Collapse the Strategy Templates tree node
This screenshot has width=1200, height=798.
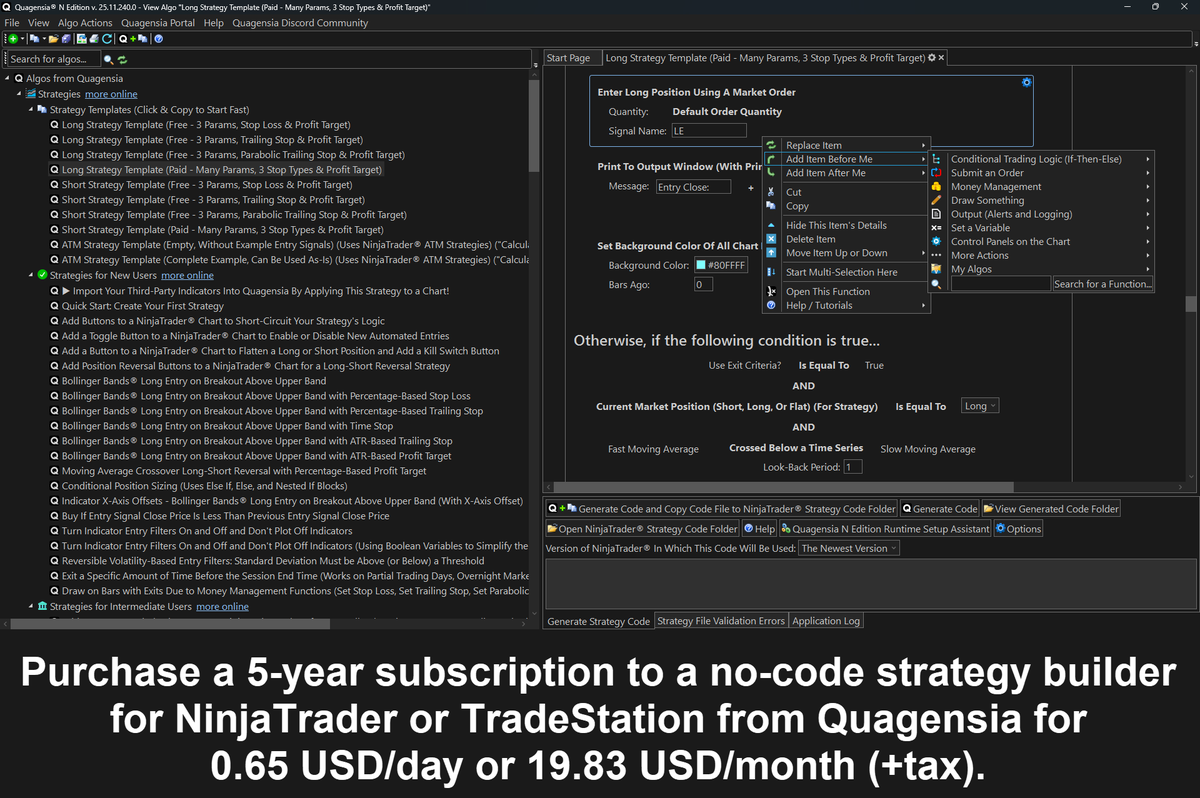pos(31,110)
